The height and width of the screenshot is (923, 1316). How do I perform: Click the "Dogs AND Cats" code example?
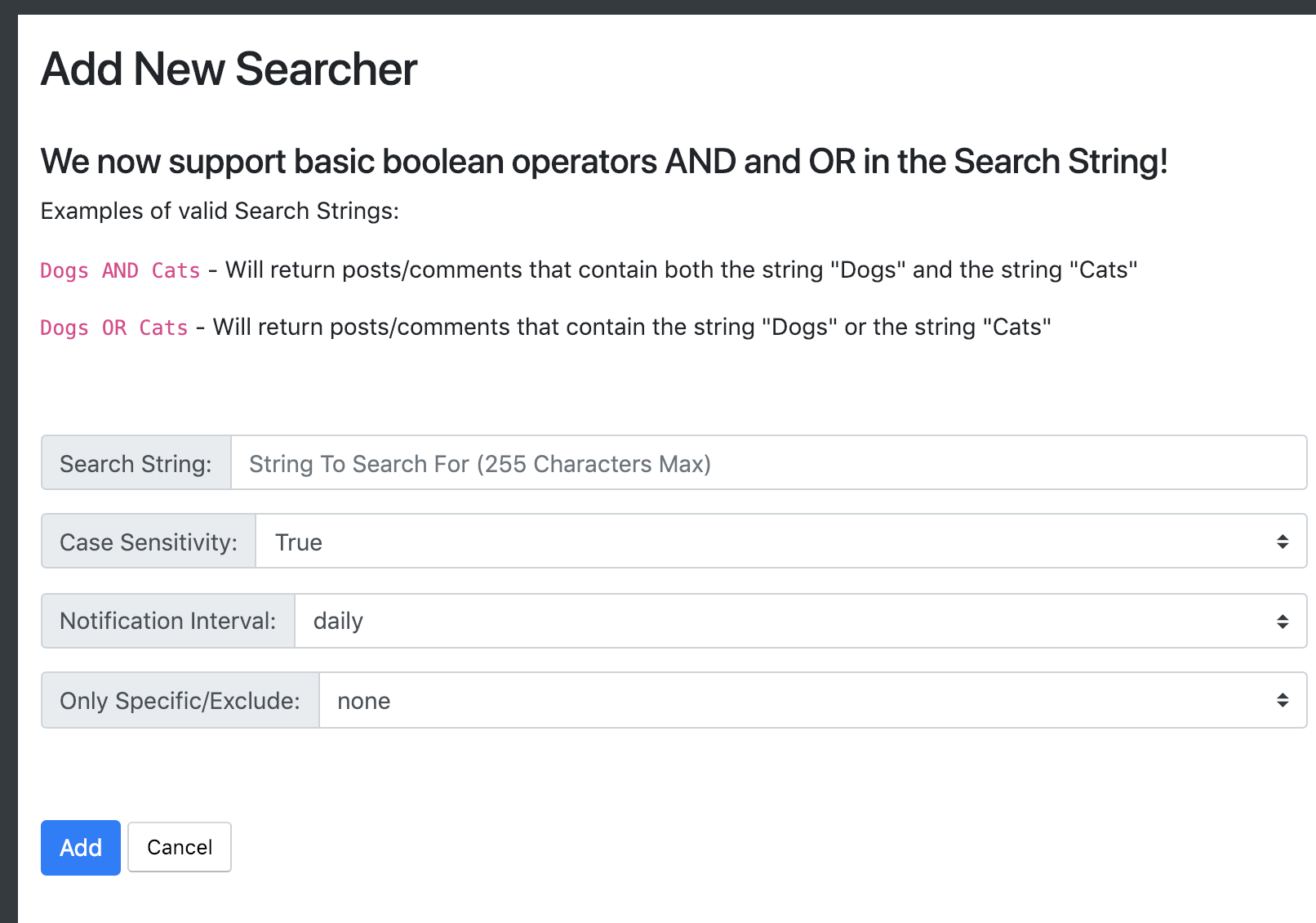[x=120, y=270]
